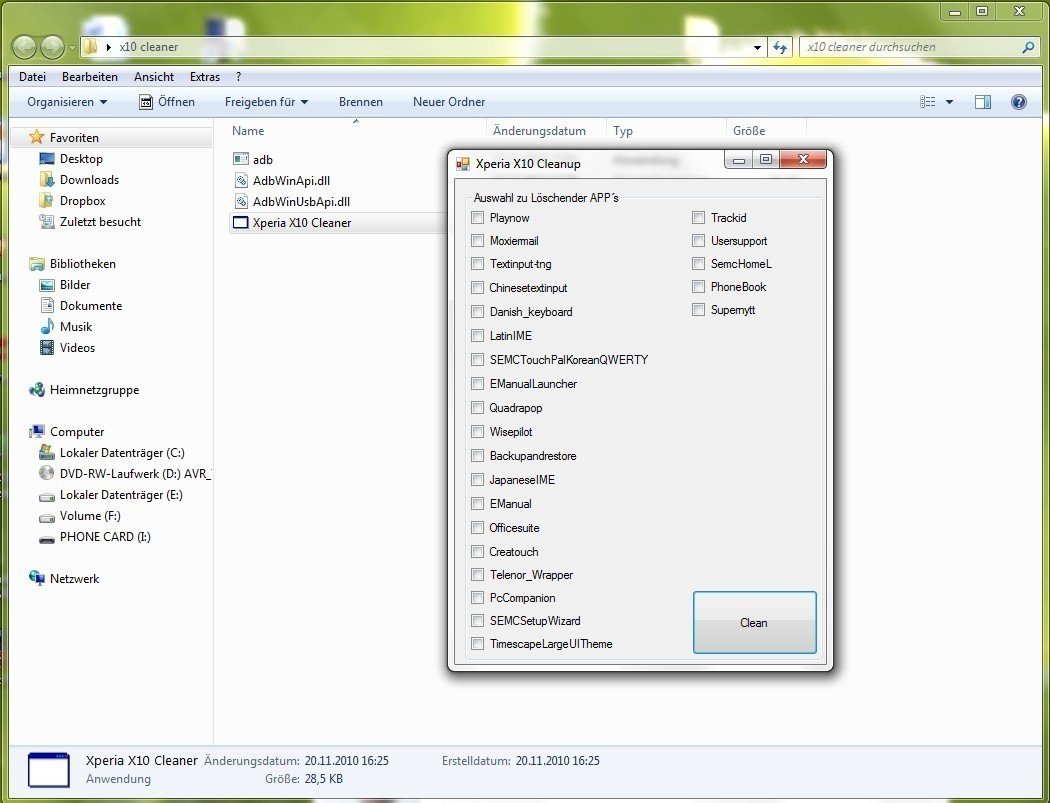The height and width of the screenshot is (803, 1050).
Task: Open the recent pages dropdown arrow
Action: point(72,48)
